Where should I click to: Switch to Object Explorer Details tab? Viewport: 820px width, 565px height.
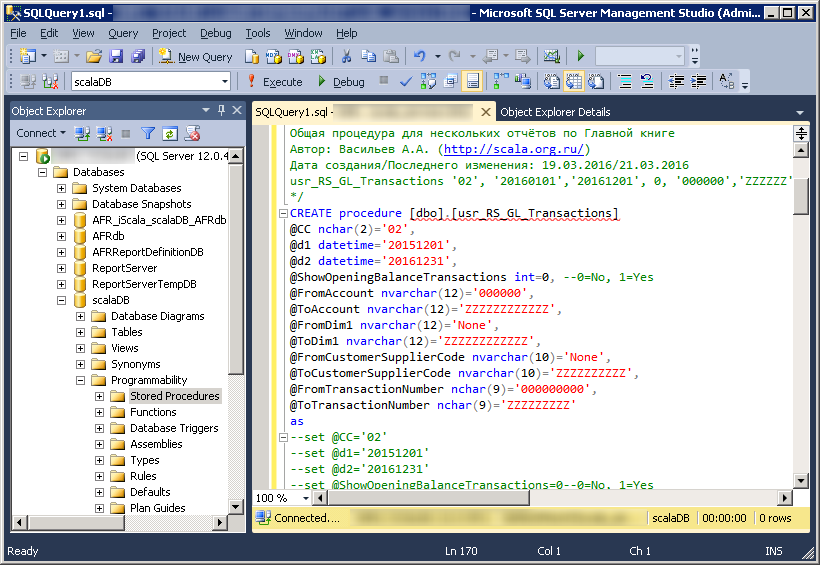(x=555, y=112)
